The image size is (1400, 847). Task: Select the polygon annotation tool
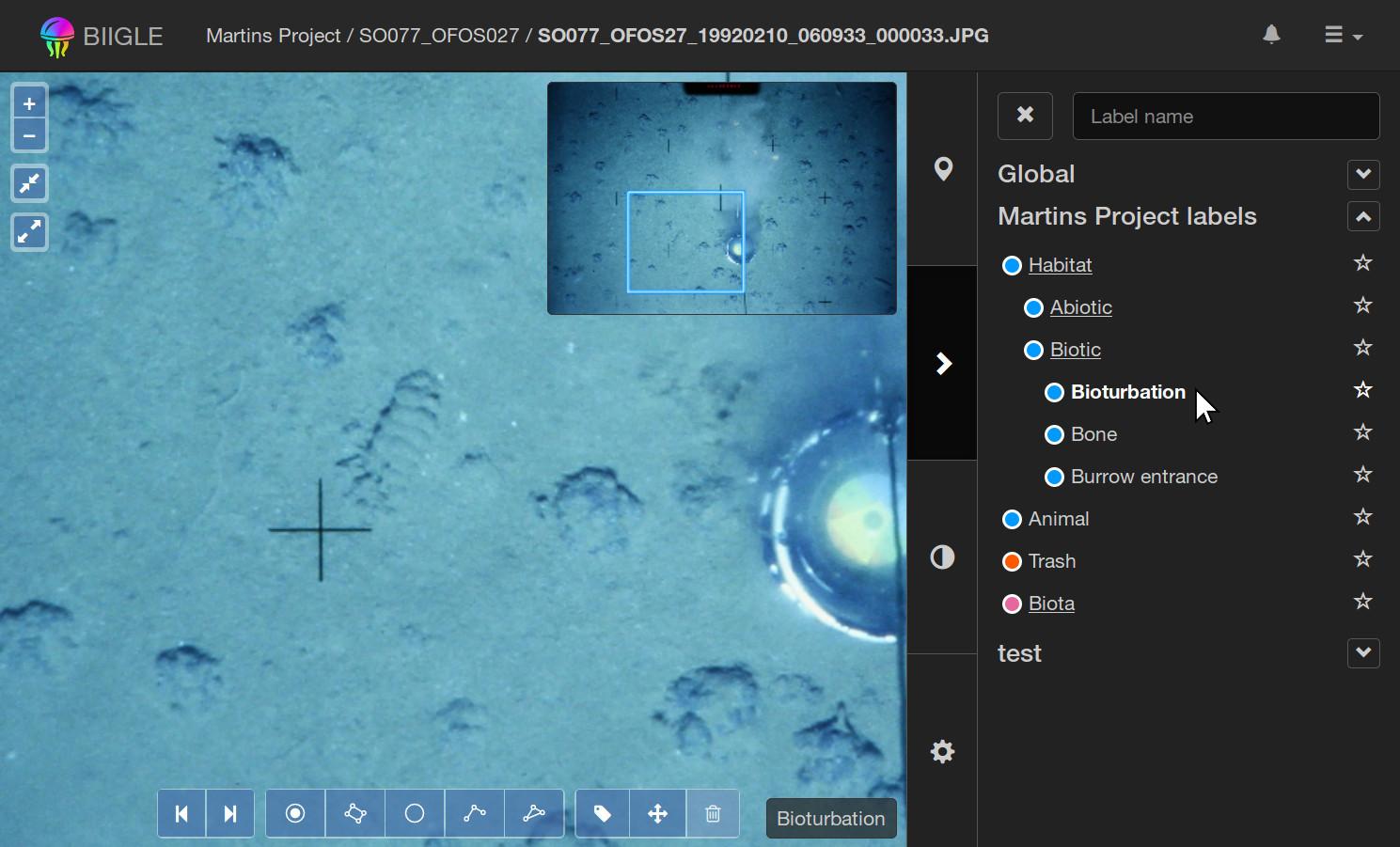click(x=354, y=814)
